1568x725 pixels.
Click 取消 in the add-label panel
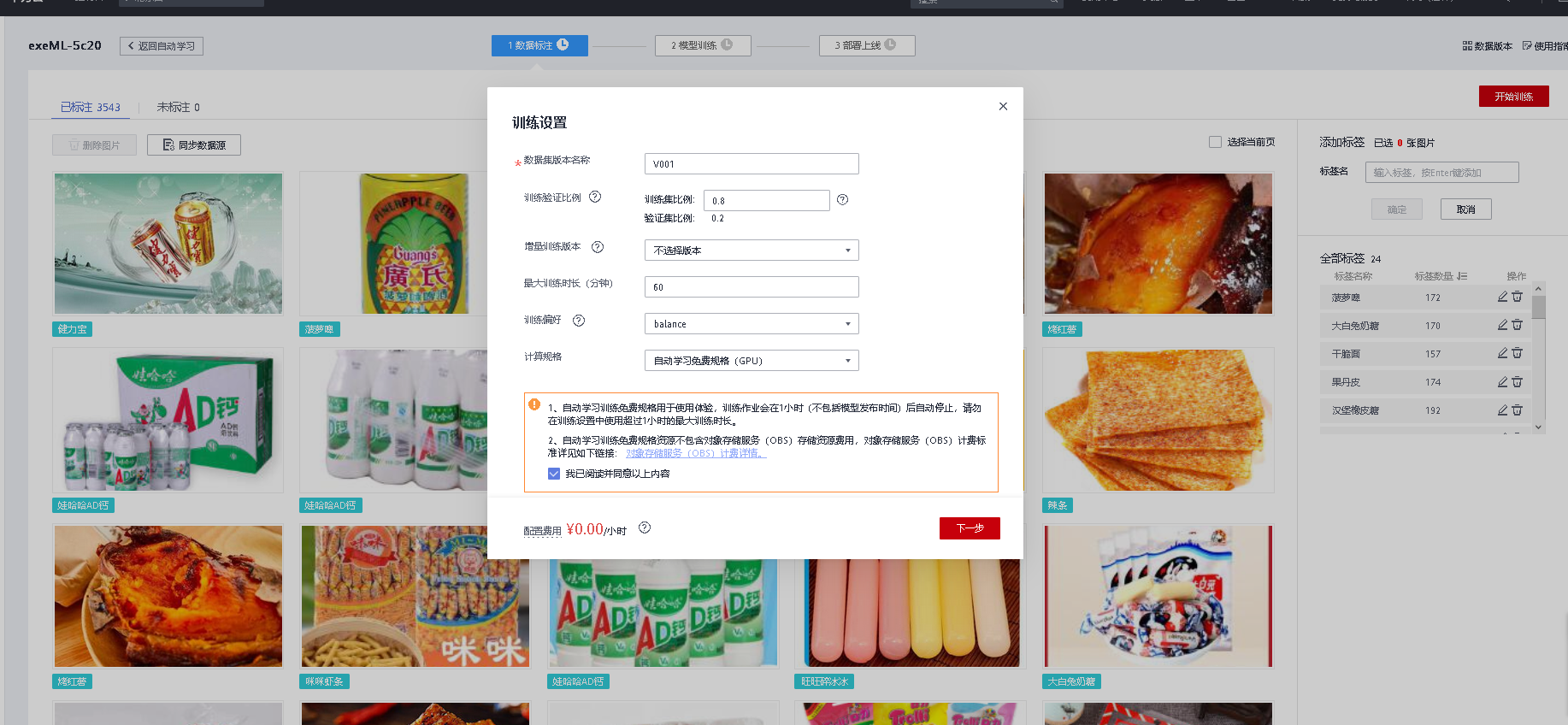pos(1466,209)
